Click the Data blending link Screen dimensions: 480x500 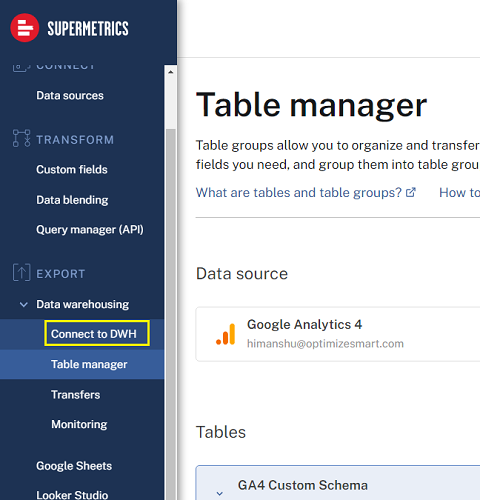click(x=72, y=200)
